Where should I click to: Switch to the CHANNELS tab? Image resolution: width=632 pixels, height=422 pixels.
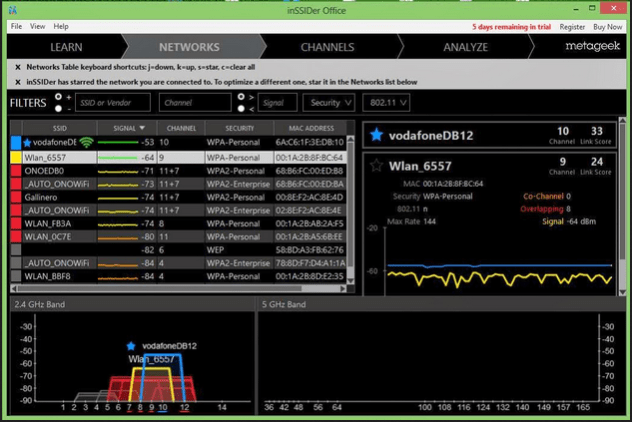pyautogui.click(x=327, y=47)
